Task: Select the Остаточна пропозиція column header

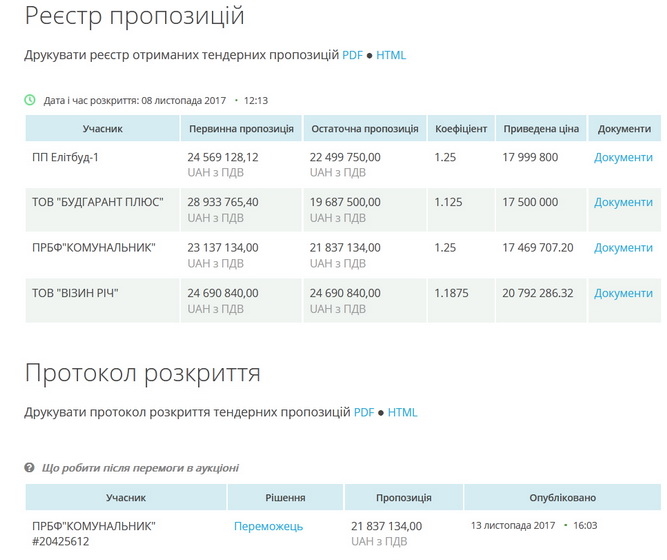Action: click(x=364, y=129)
